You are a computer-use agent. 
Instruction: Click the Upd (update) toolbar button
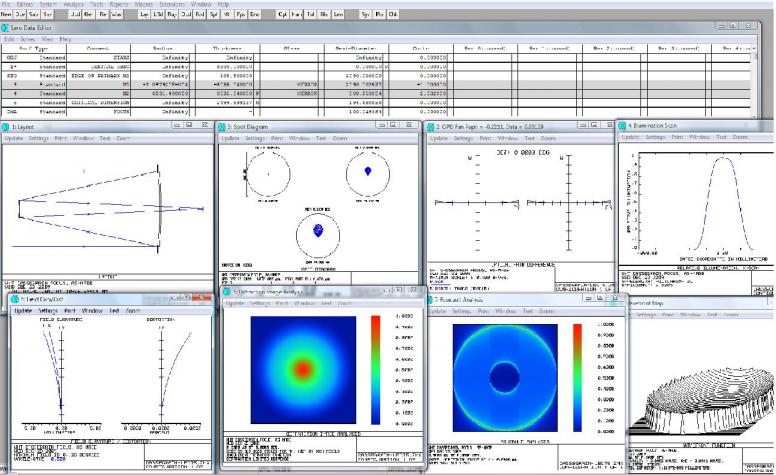pos(75,14)
